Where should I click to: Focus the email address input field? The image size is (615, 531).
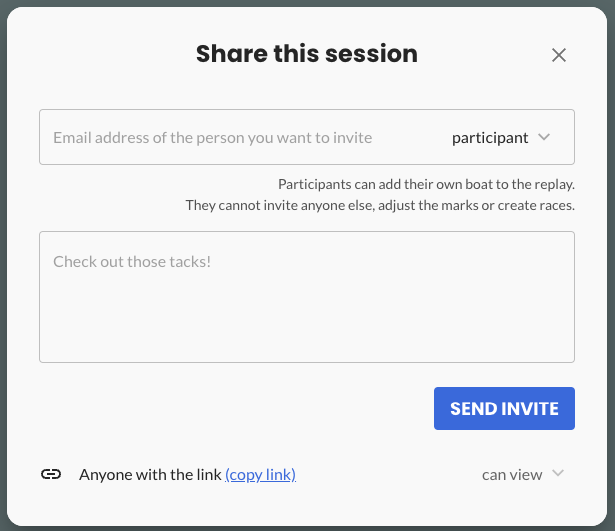pos(240,137)
